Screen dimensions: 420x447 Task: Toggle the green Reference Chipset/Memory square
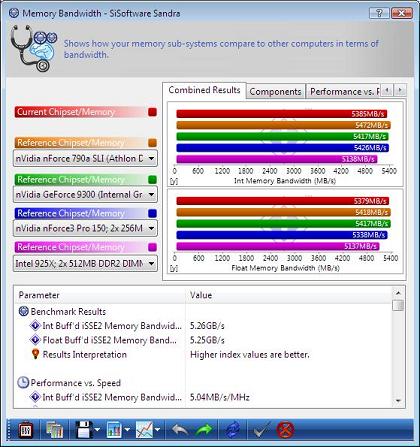point(152,180)
